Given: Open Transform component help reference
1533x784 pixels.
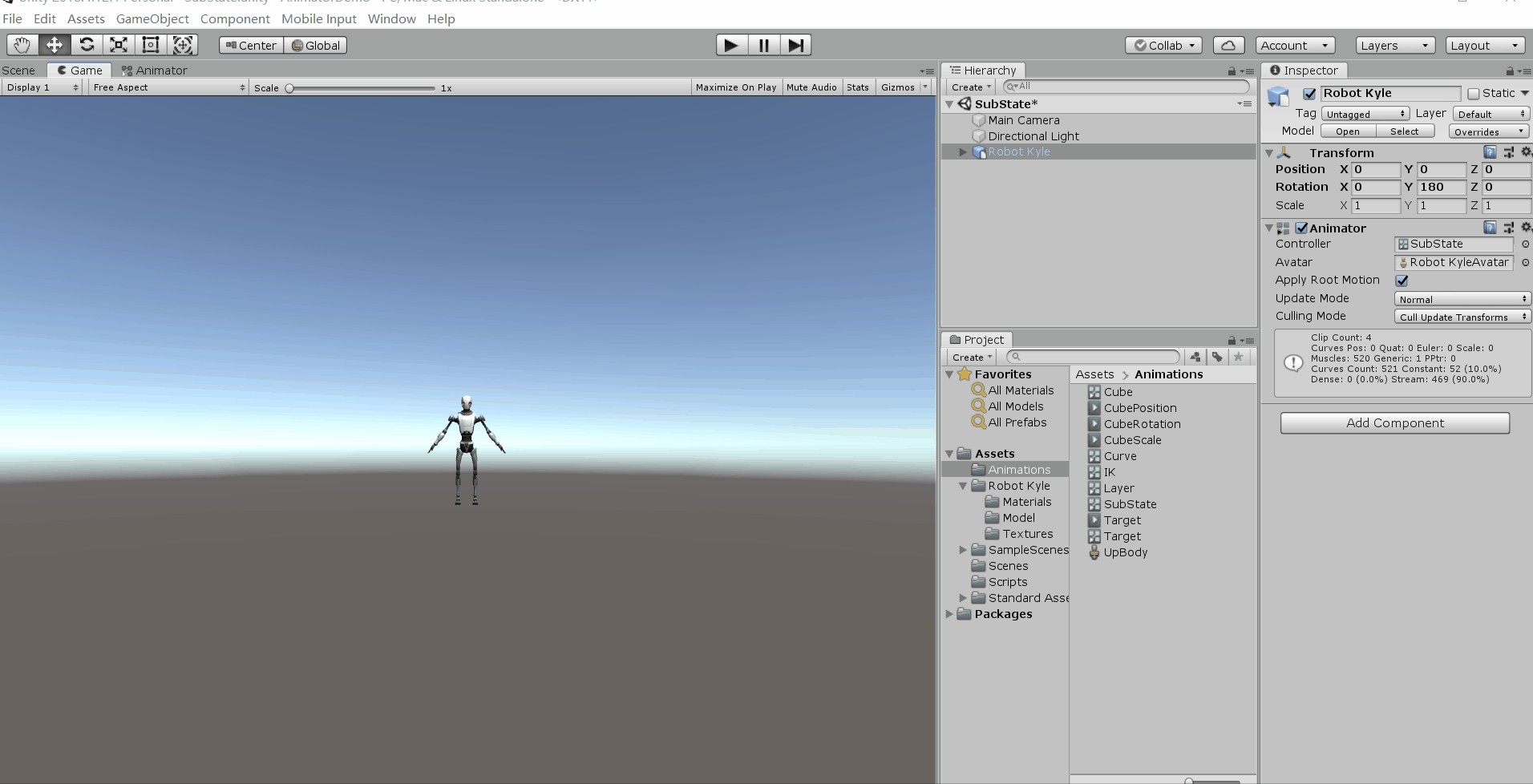Looking at the screenshot, I should [1490, 152].
